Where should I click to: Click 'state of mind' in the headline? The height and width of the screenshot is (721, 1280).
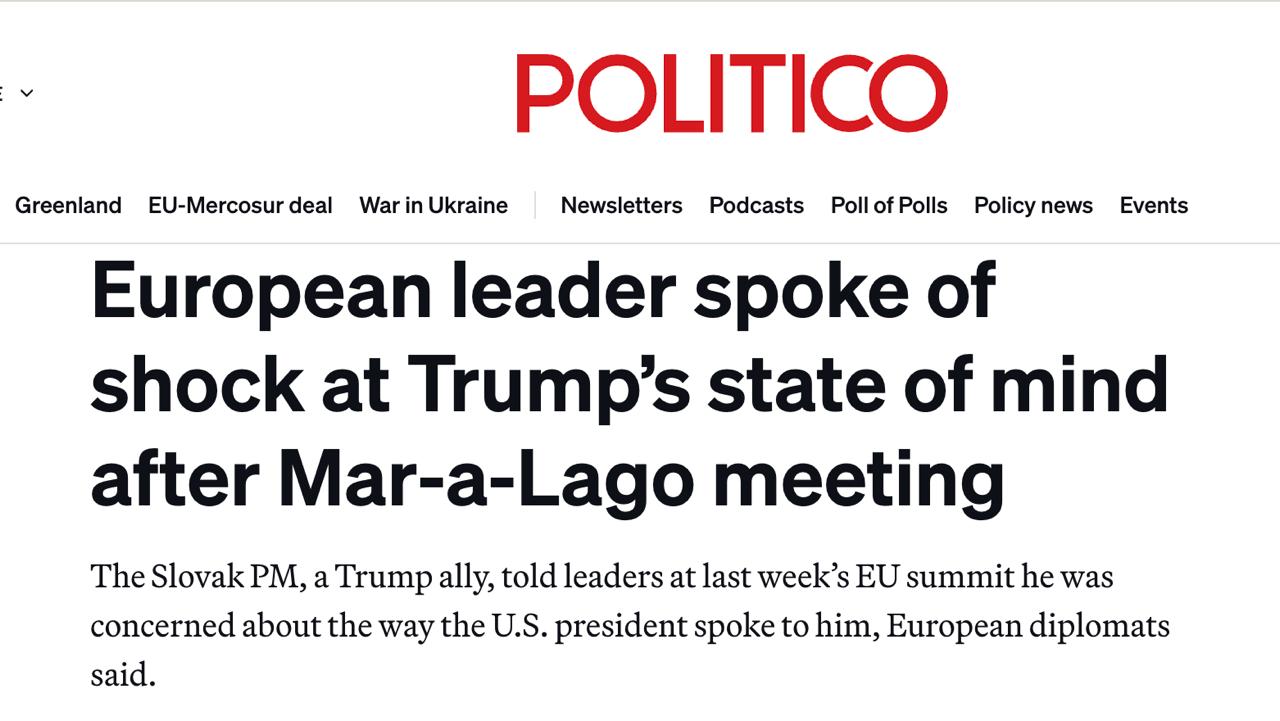938,385
